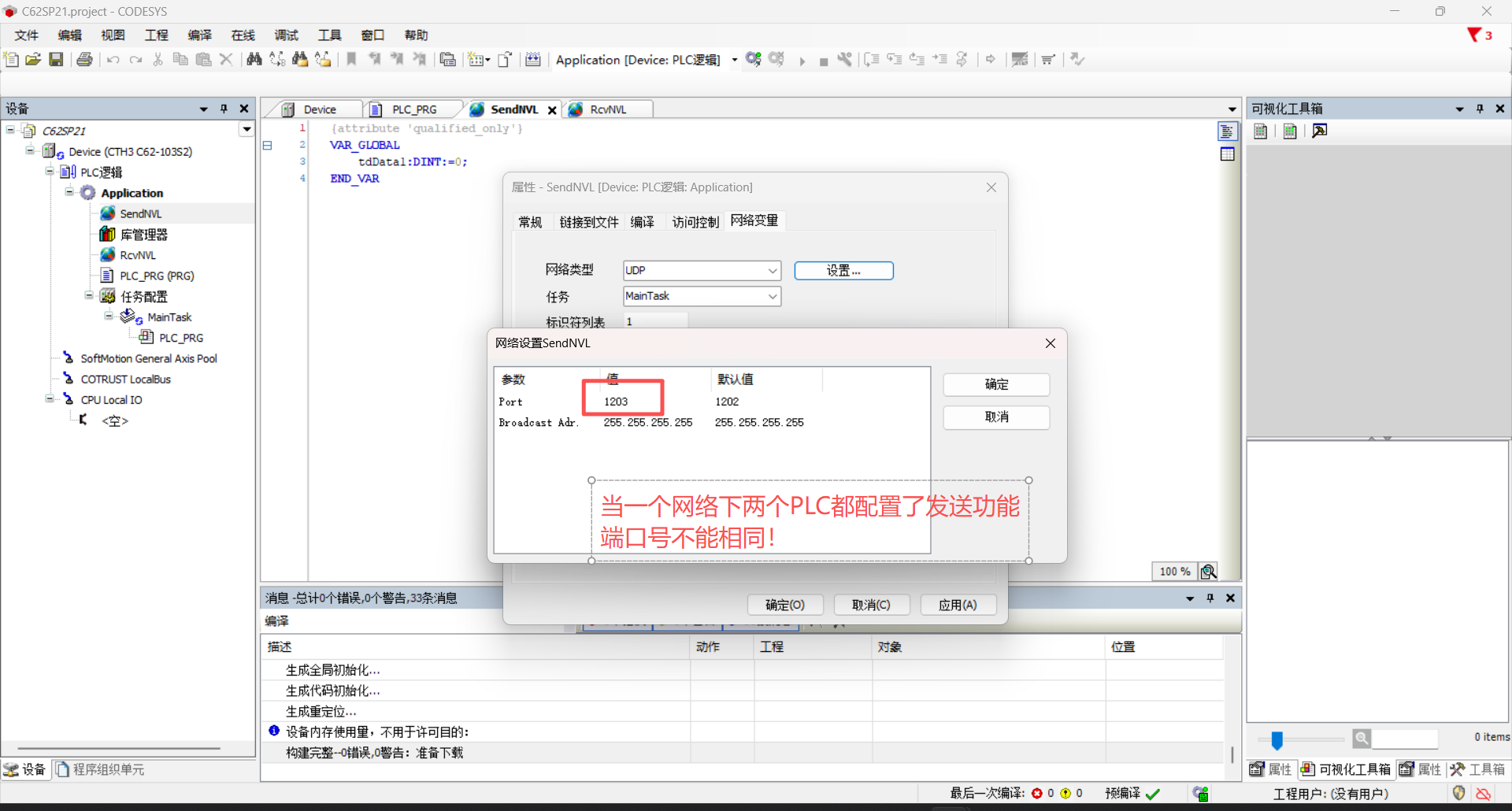This screenshot has height=811, width=1512.
Task: Close the SendNVL editor tab
Action: coord(552,110)
